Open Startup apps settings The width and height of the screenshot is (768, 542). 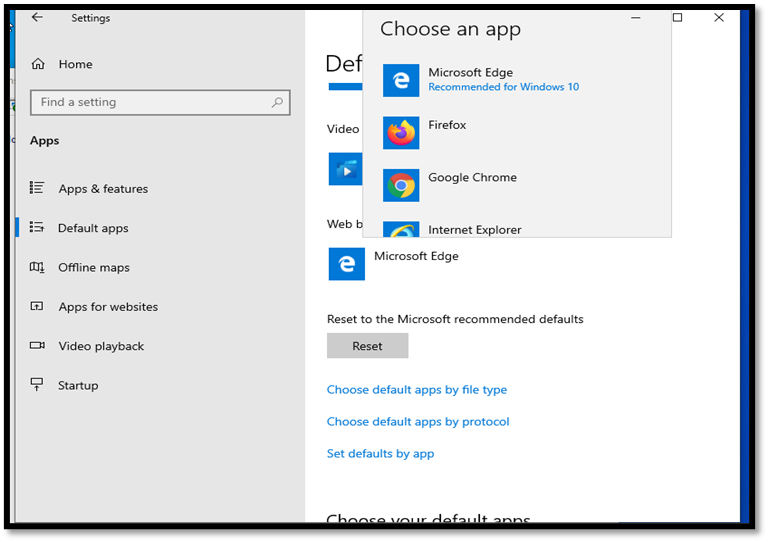pos(78,385)
